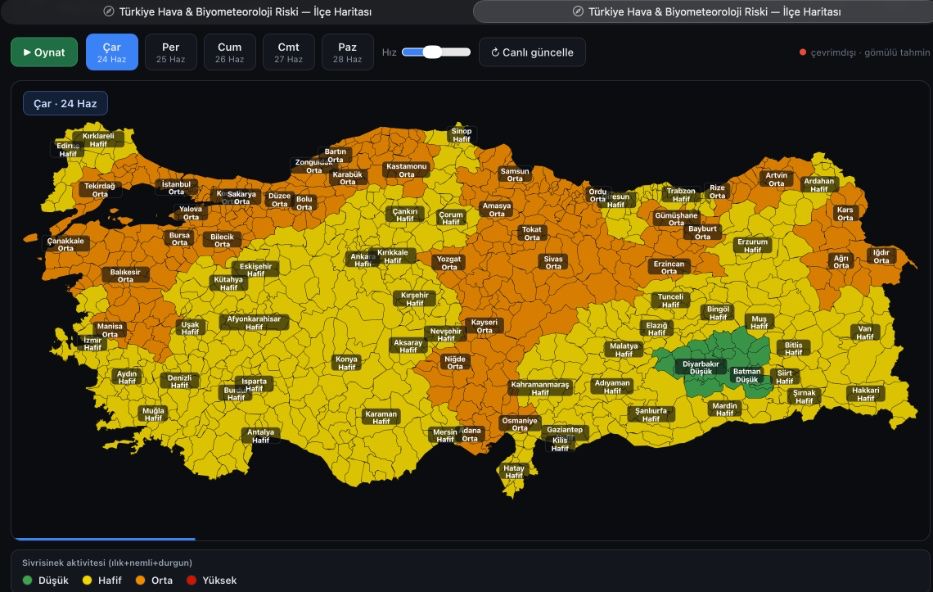Viewport: 933px width, 592px height.
Task: Click the Bursa Orta map label
Action: (x=179, y=239)
